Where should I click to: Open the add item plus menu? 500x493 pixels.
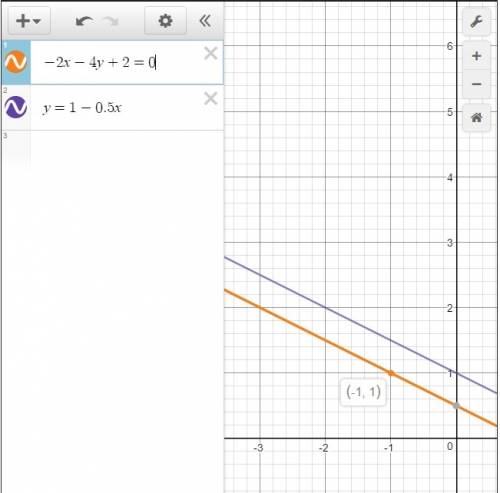tap(29, 21)
